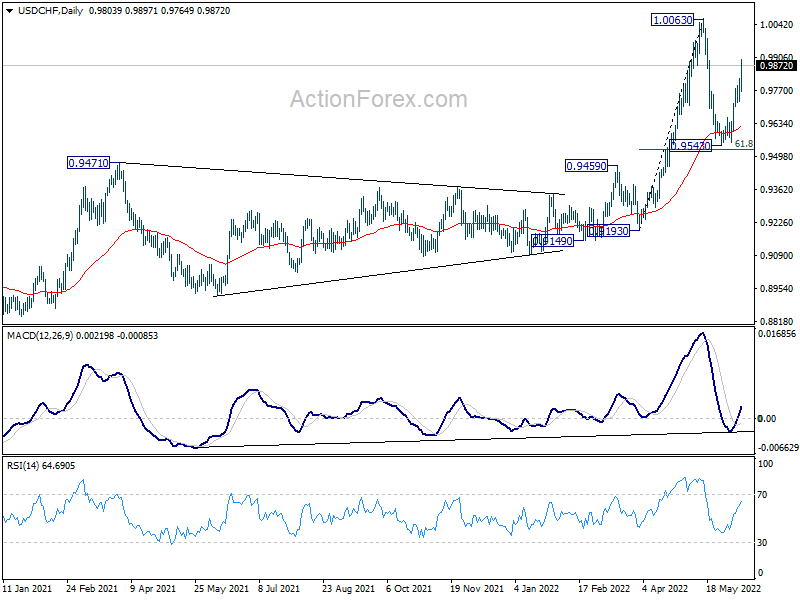Click the 0.94590 price label
Viewport: 800px width, 600px height.
coord(587,166)
